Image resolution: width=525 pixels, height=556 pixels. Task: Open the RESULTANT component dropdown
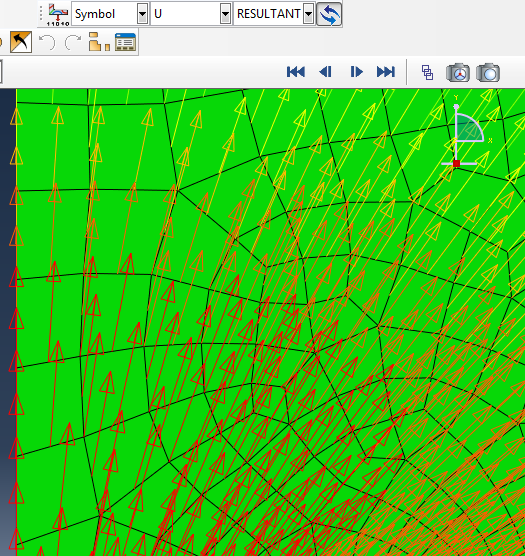pos(308,14)
